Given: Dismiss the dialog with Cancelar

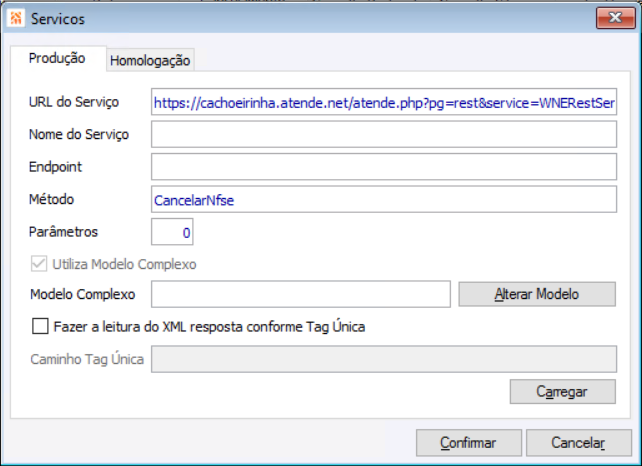Looking at the screenshot, I should pyautogui.click(x=579, y=442).
